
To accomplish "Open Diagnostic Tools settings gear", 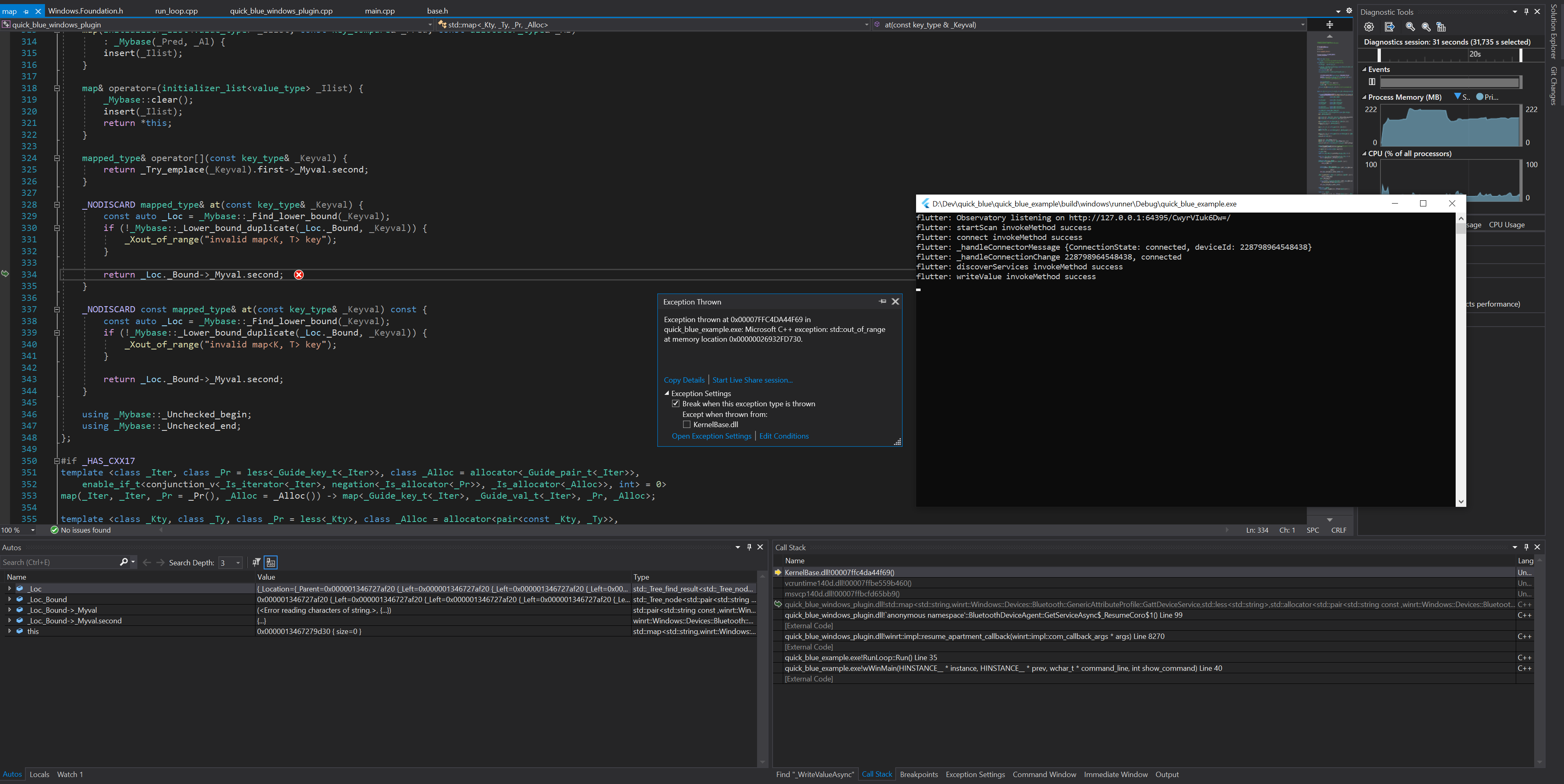I will (1369, 27).
